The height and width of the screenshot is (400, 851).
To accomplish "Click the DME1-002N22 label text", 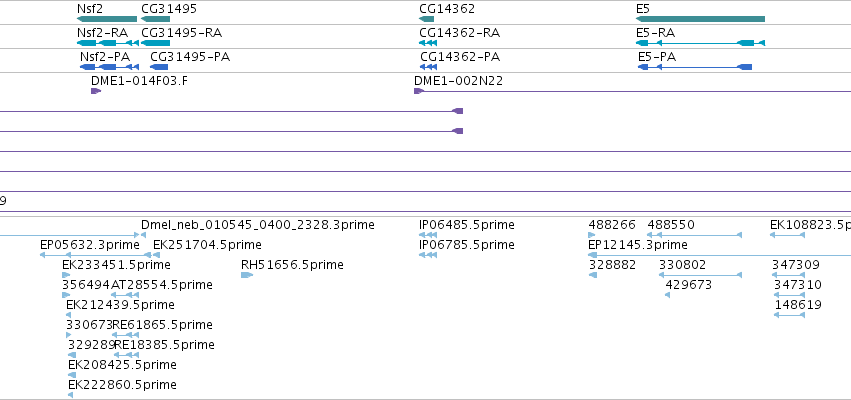I will (x=459, y=81).
